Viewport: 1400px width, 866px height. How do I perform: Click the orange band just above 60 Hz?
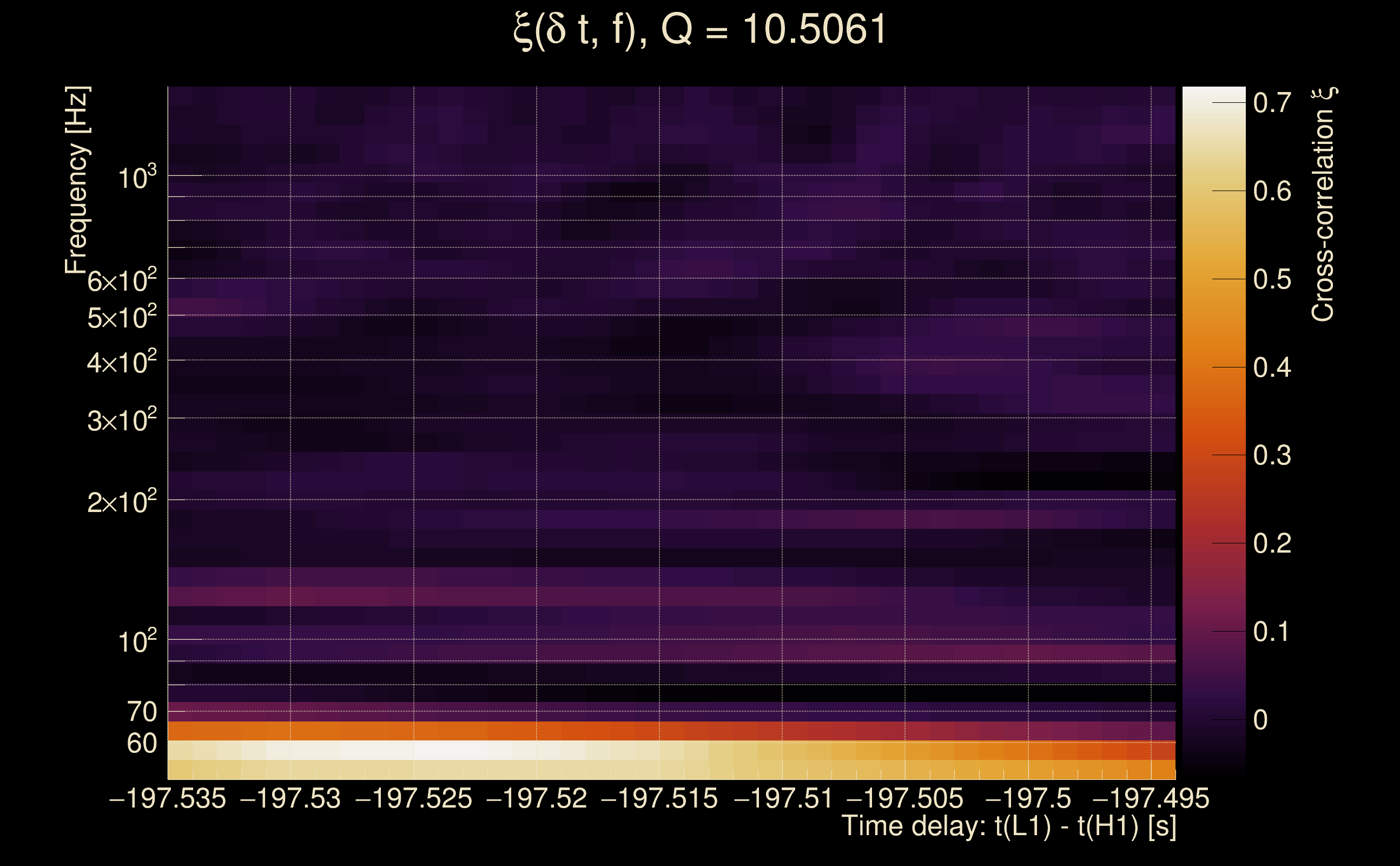pos(401,731)
